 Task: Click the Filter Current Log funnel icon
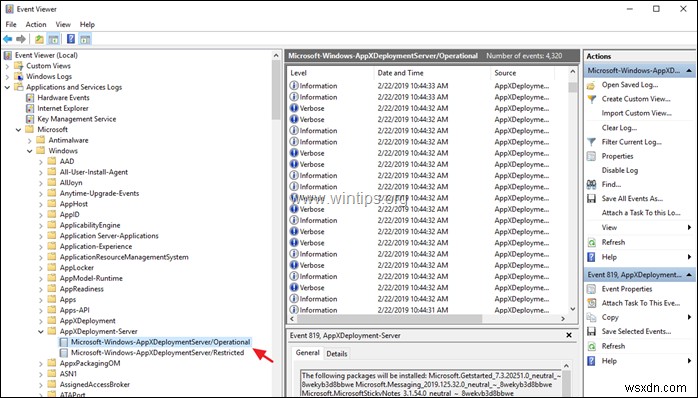point(591,142)
